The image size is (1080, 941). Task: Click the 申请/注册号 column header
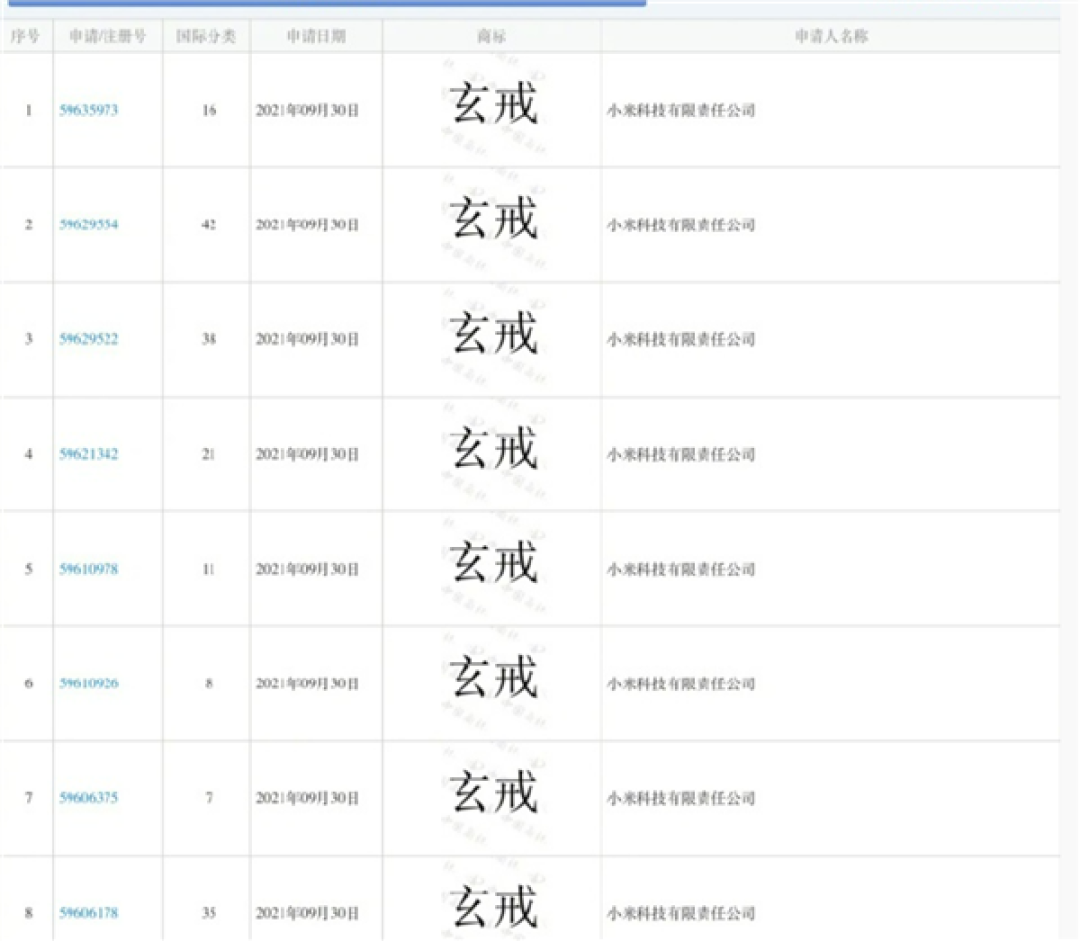pos(107,37)
